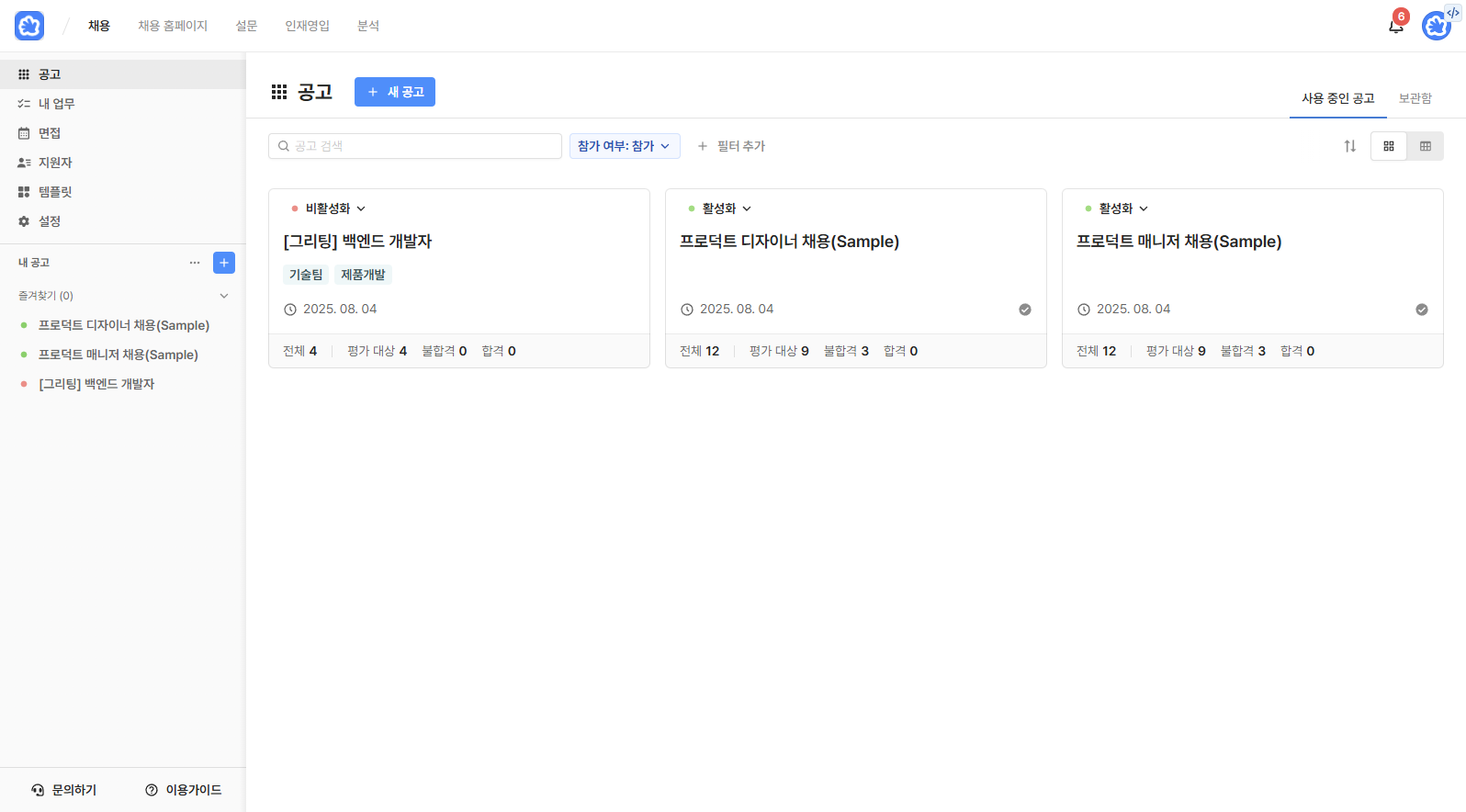Open 지원자 in the sidebar
Screen dimensions: 1466x812
[x=122, y=163]
